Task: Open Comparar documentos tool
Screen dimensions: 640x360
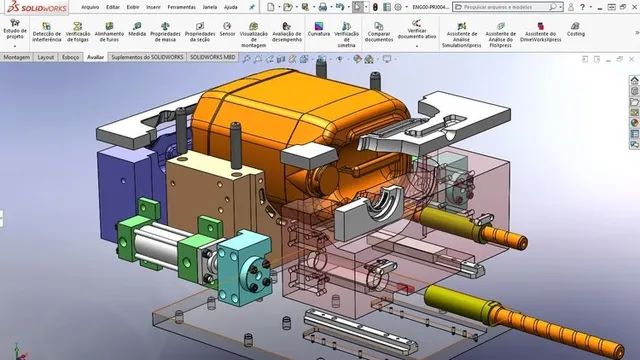Action: [x=379, y=32]
